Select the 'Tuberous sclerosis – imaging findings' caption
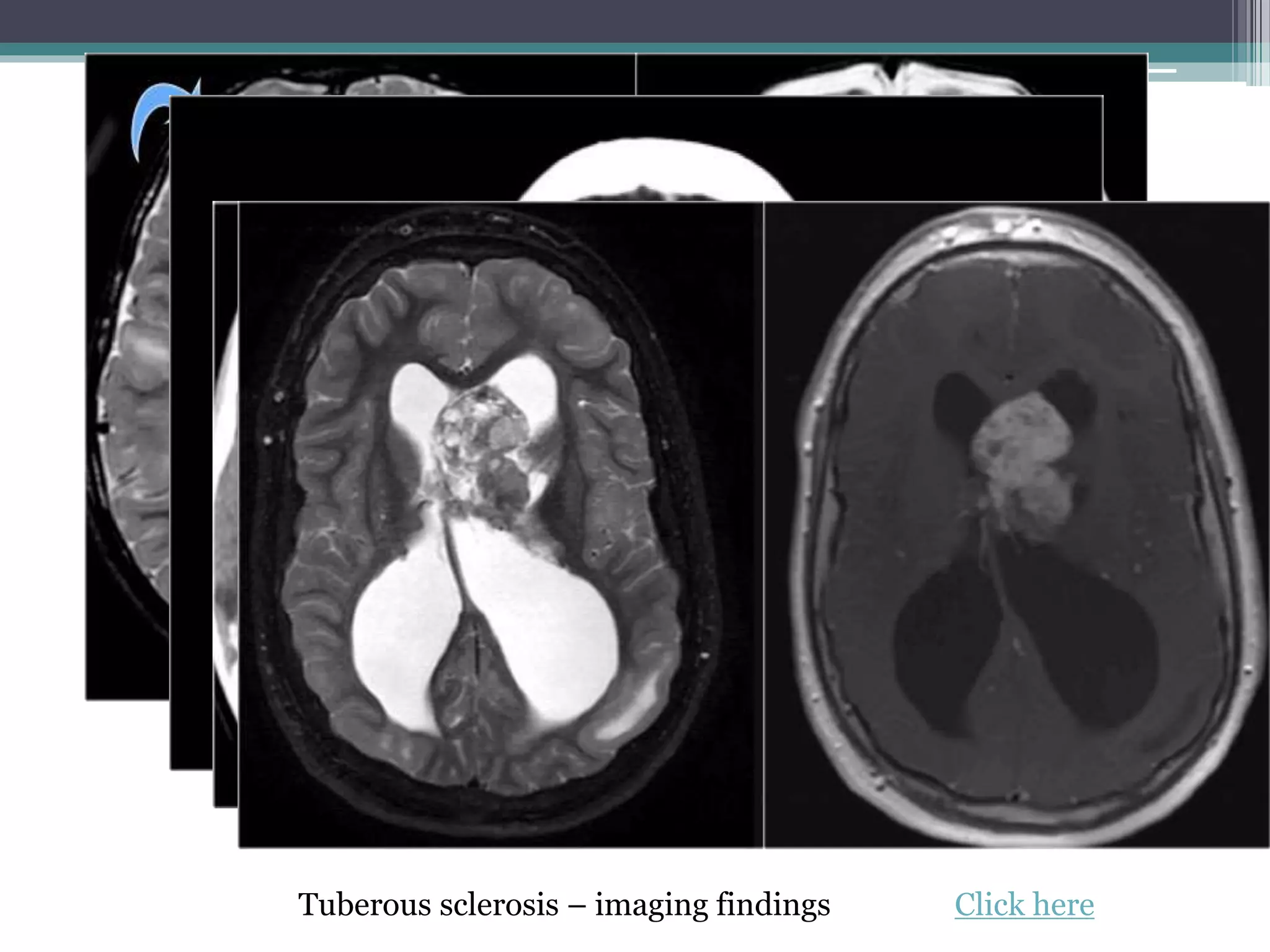This screenshot has width=1270, height=952. point(564,904)
